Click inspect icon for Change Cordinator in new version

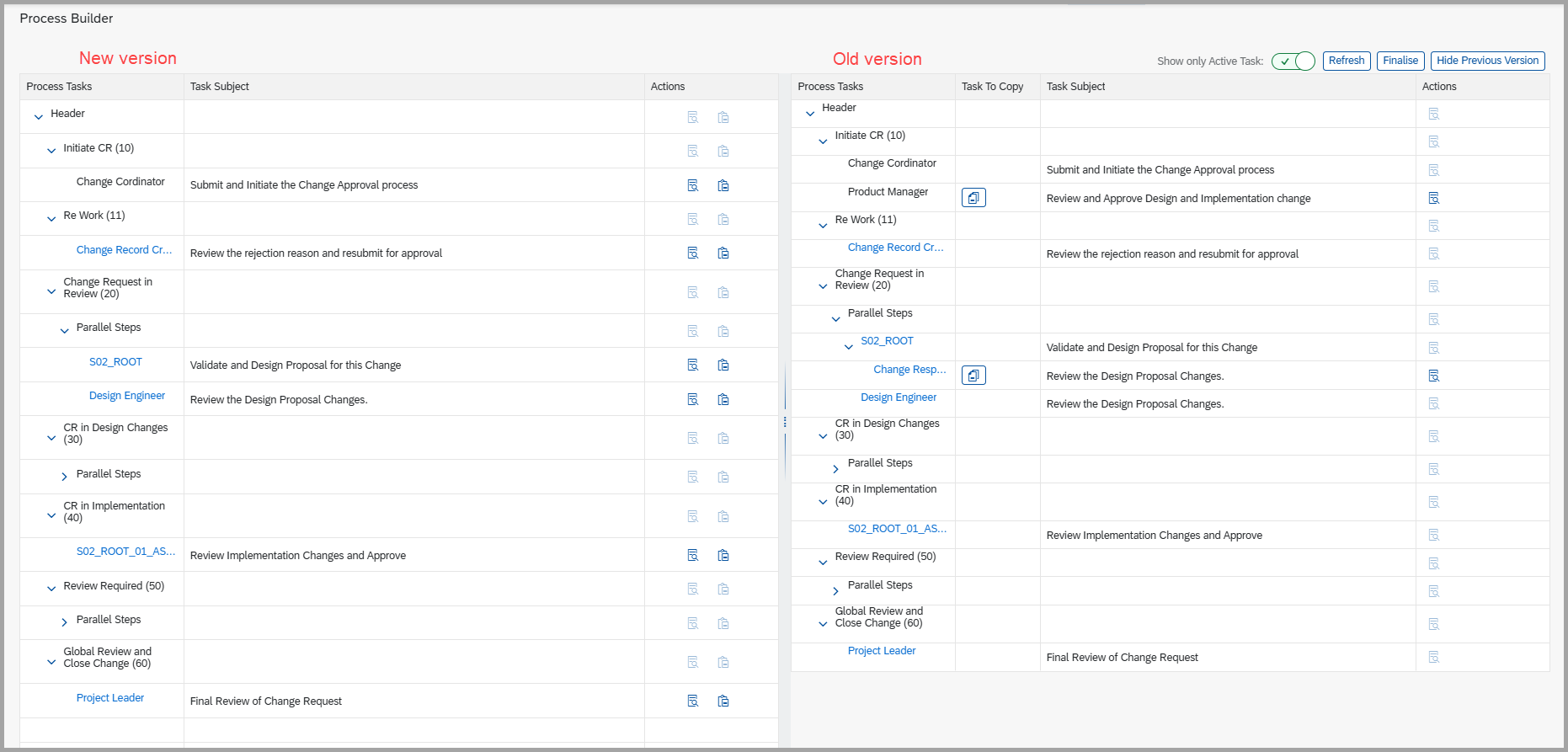pyautogui.click(x=692, y=185)
